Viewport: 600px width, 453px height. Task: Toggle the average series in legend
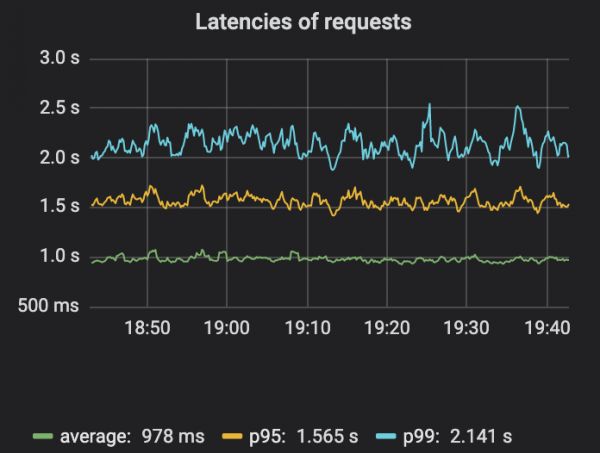coord(118,436)
